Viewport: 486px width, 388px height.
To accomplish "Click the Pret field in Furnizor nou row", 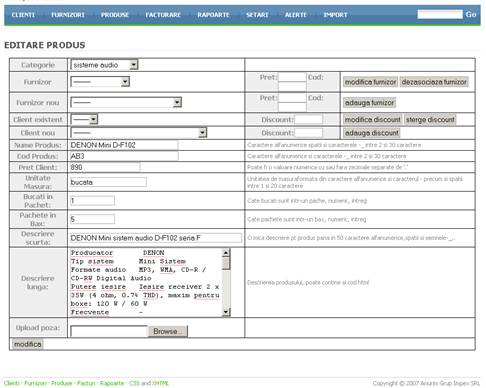I will click(292, 98).
